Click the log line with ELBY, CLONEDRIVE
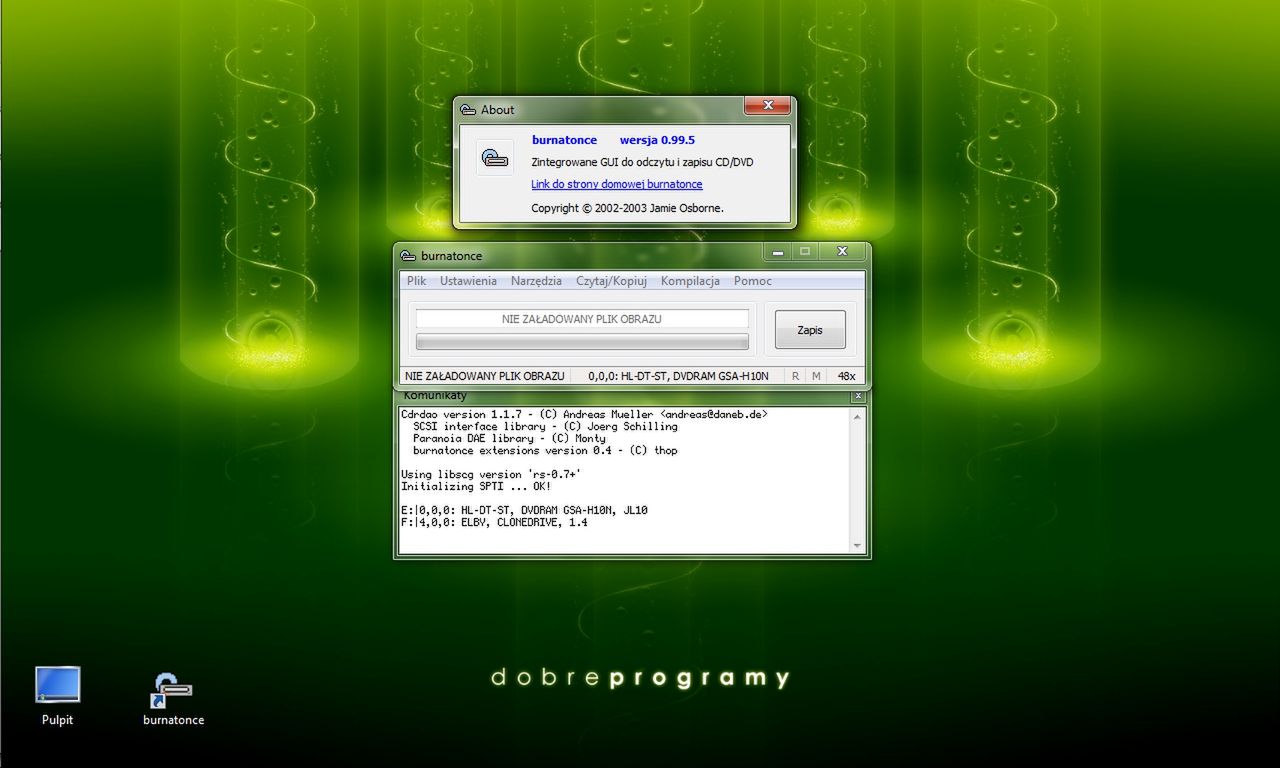Viewport: 1280px width, 768px height. tap(494, 522)
